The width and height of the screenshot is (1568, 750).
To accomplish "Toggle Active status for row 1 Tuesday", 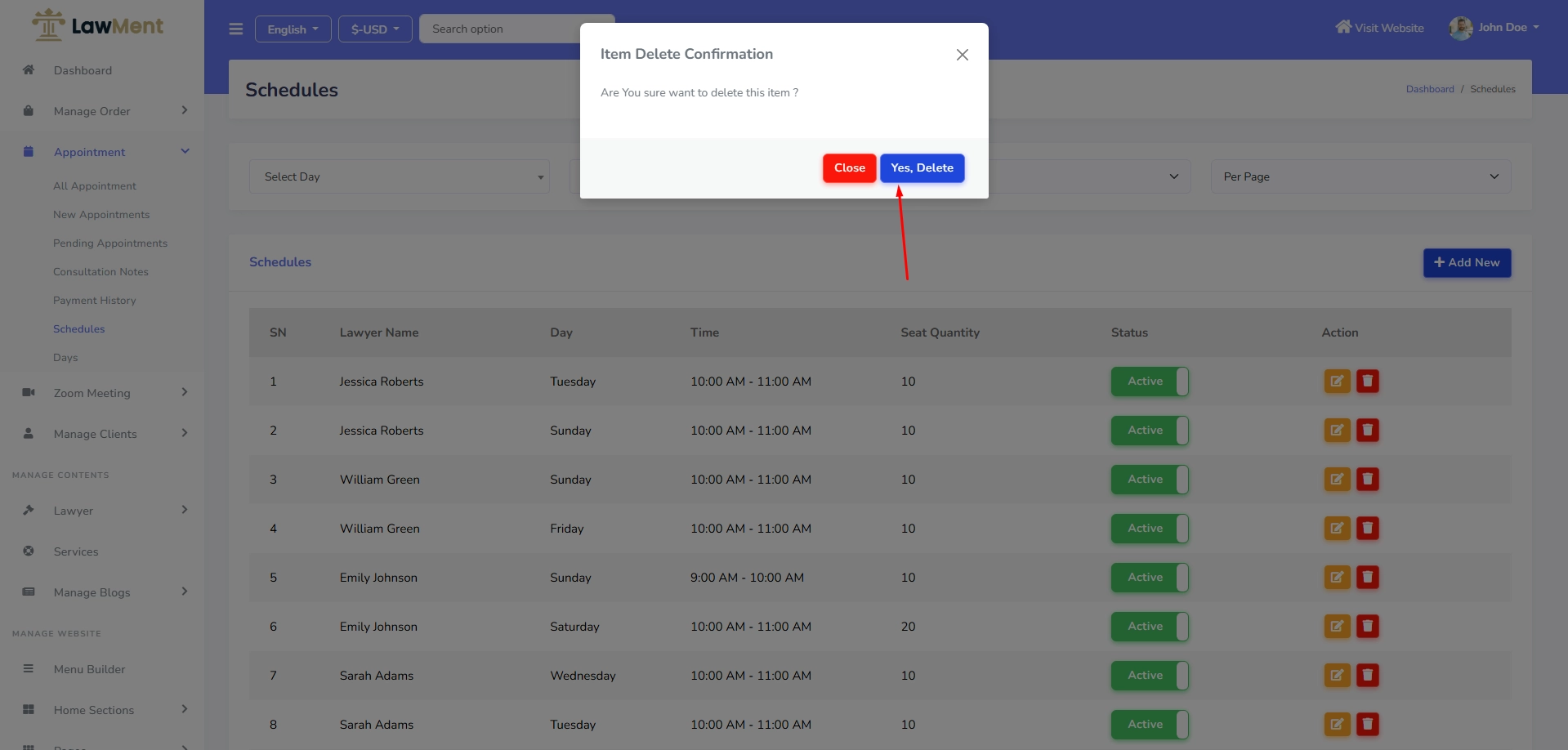I will [x=1149, y=382].
